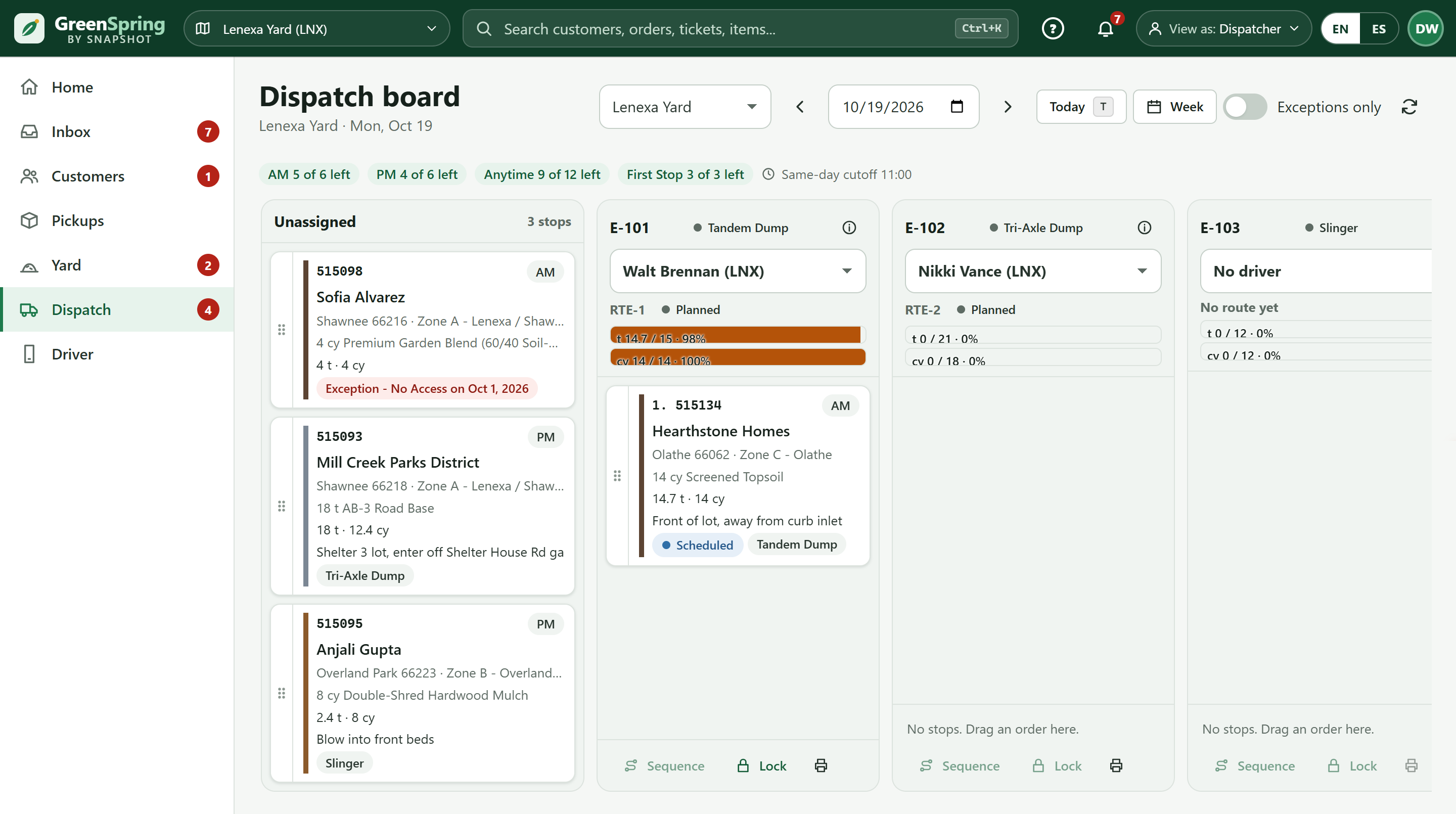Focus the global search field

click(740, 28)
